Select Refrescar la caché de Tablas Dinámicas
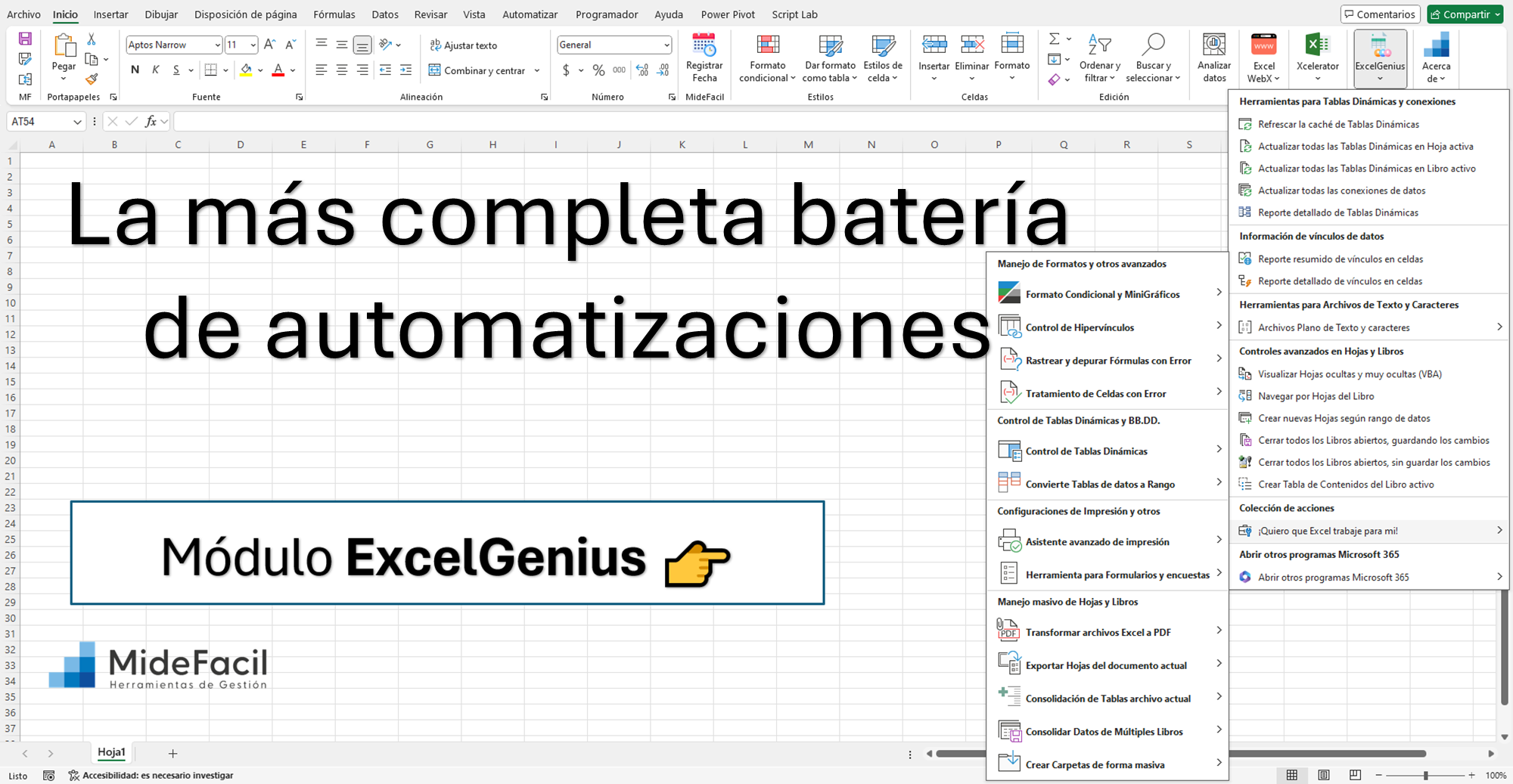Viewport: 1513px width, 784px height. coord(1369,124)
